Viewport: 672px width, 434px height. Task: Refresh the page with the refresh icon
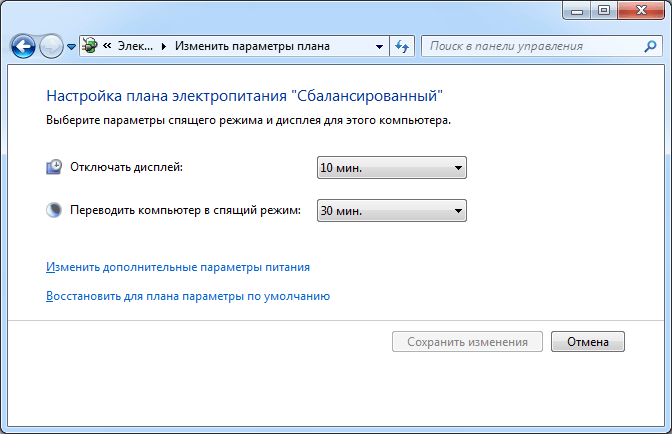[402, 46]
